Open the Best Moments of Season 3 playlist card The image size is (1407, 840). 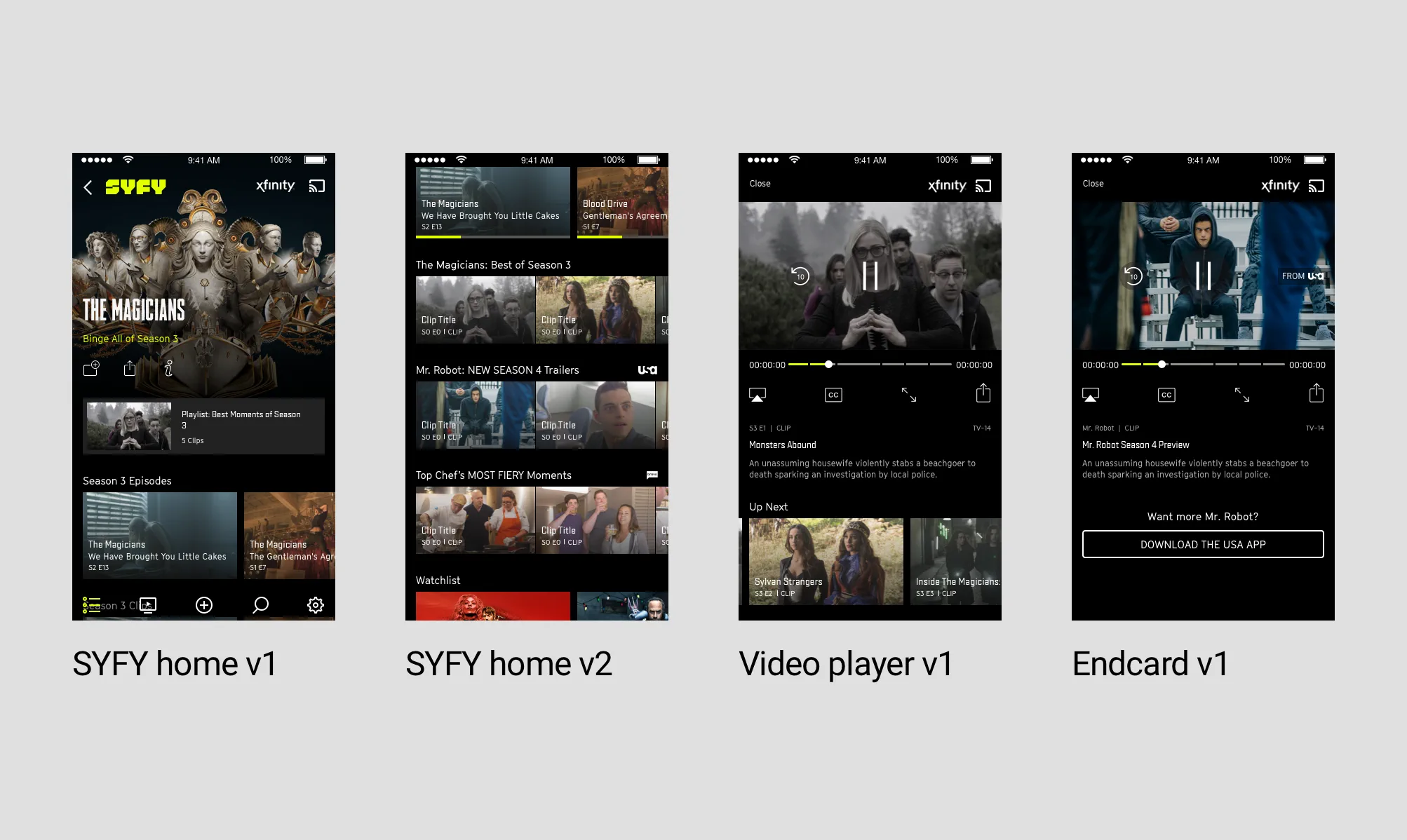(x=203, y=426)
